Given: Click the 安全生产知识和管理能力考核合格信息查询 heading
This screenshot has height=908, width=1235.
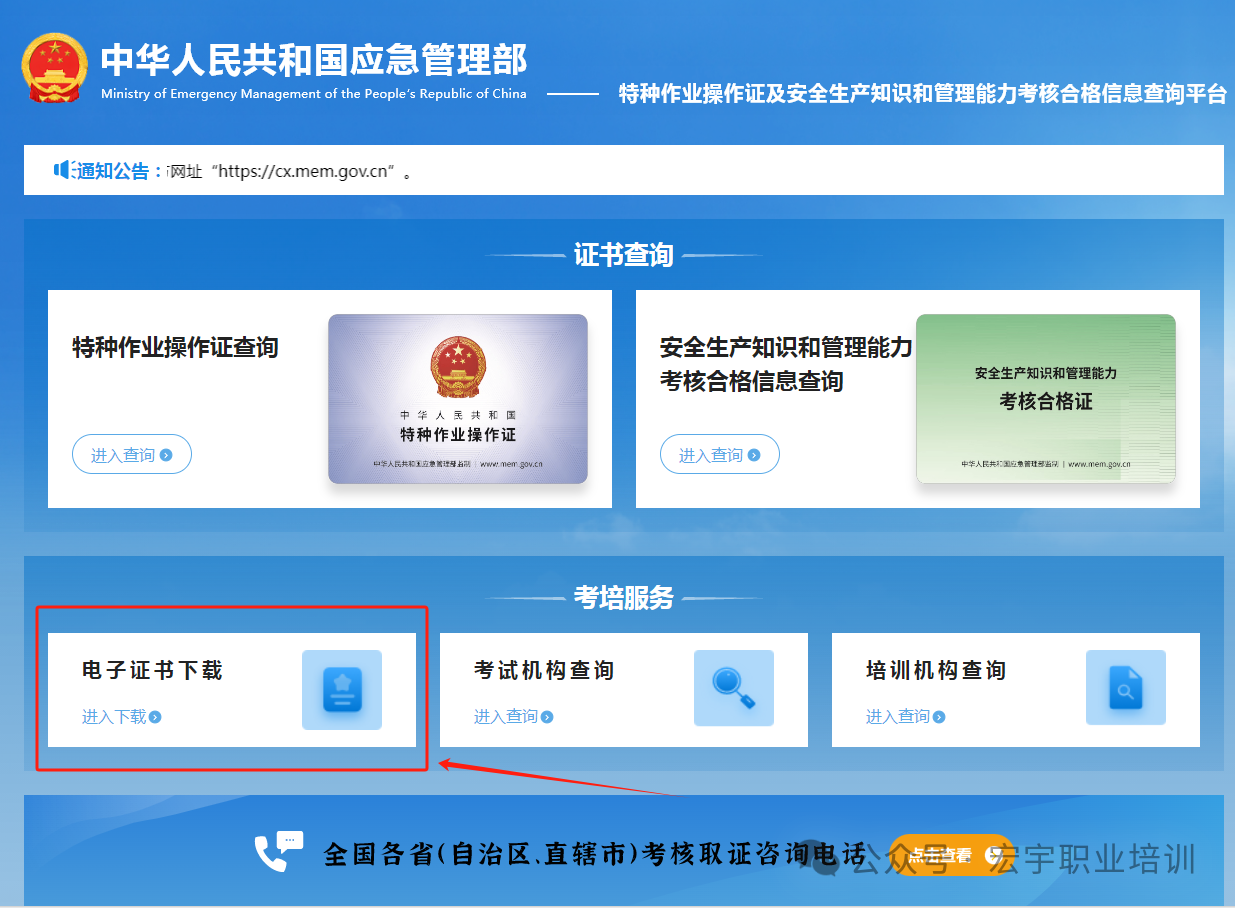Looking at the screenshot, I should [786, 365].
